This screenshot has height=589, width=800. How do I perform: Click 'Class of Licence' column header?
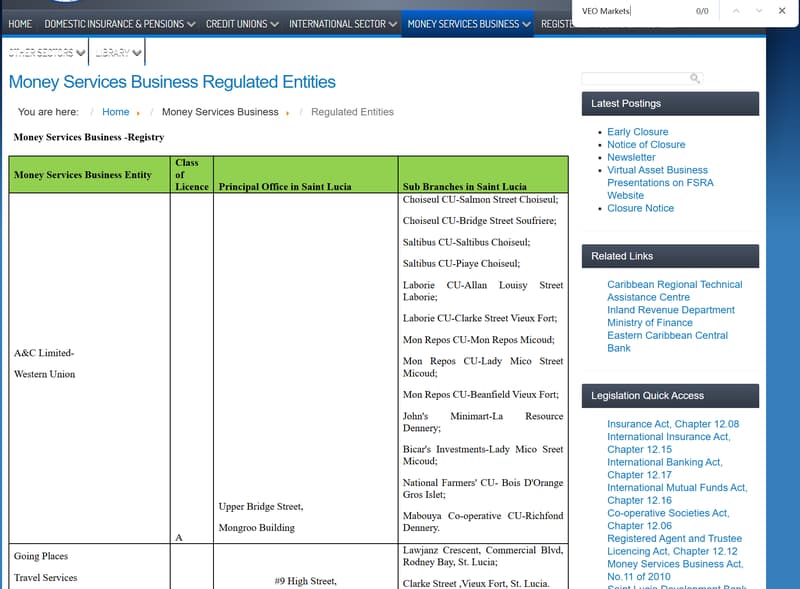click(192, 175)
